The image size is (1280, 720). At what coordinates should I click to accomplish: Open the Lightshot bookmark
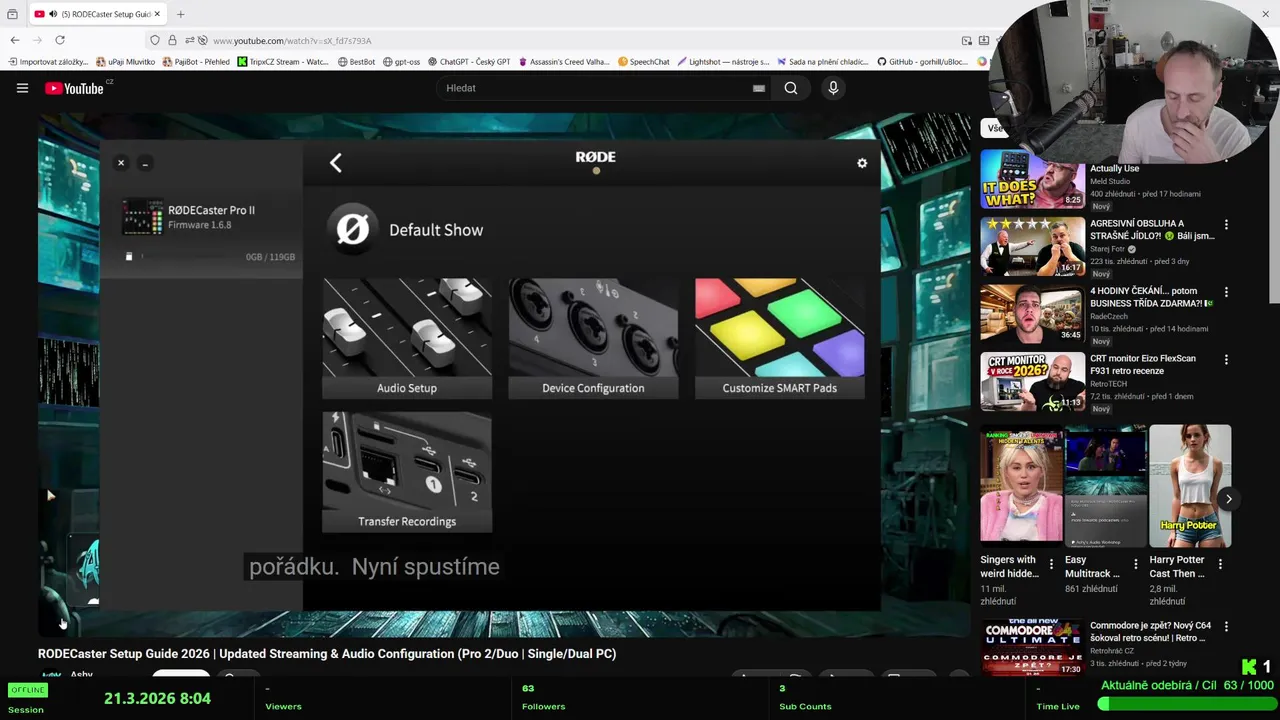click(724, 62)
